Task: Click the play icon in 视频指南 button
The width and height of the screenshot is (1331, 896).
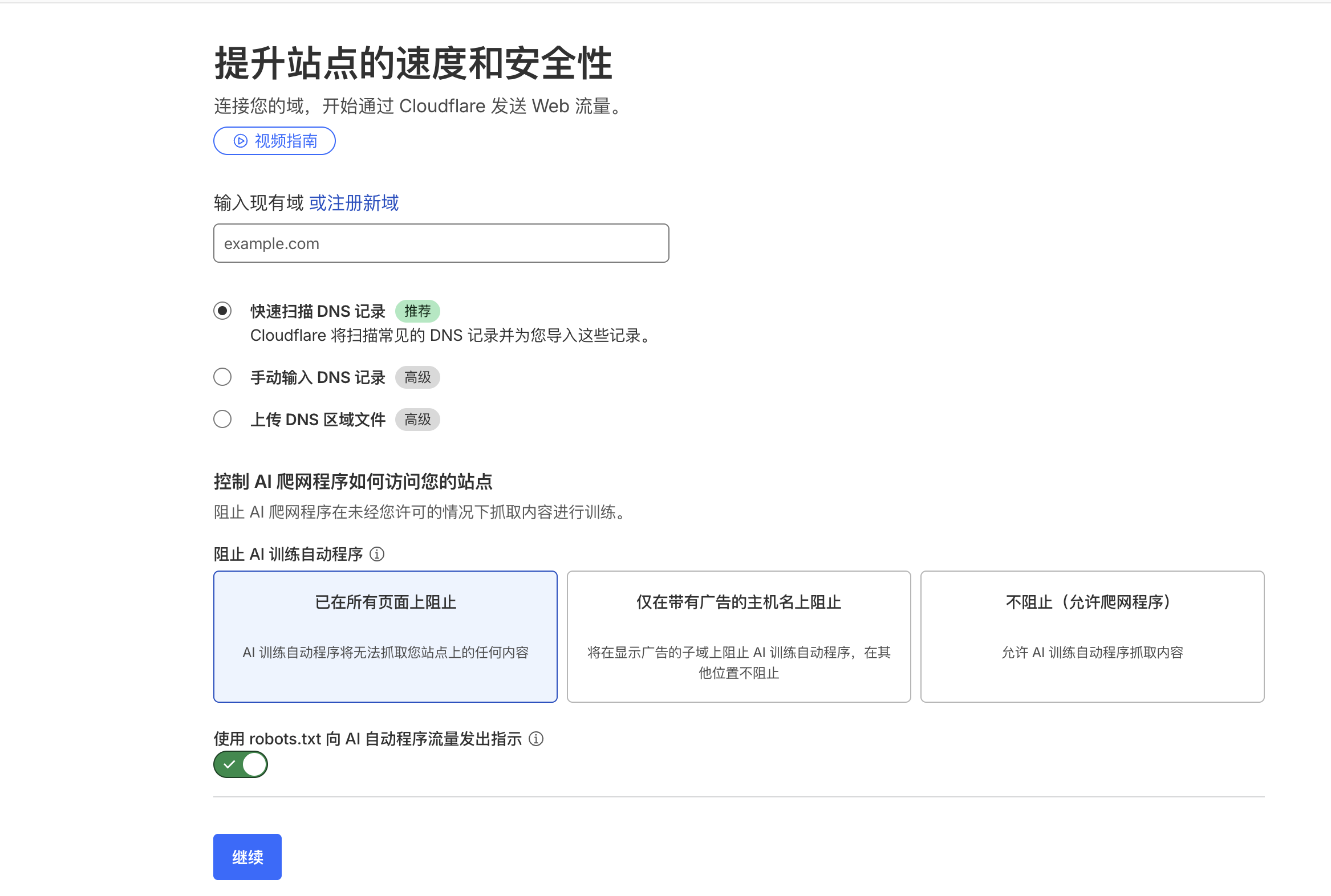Action: point(240,141)
